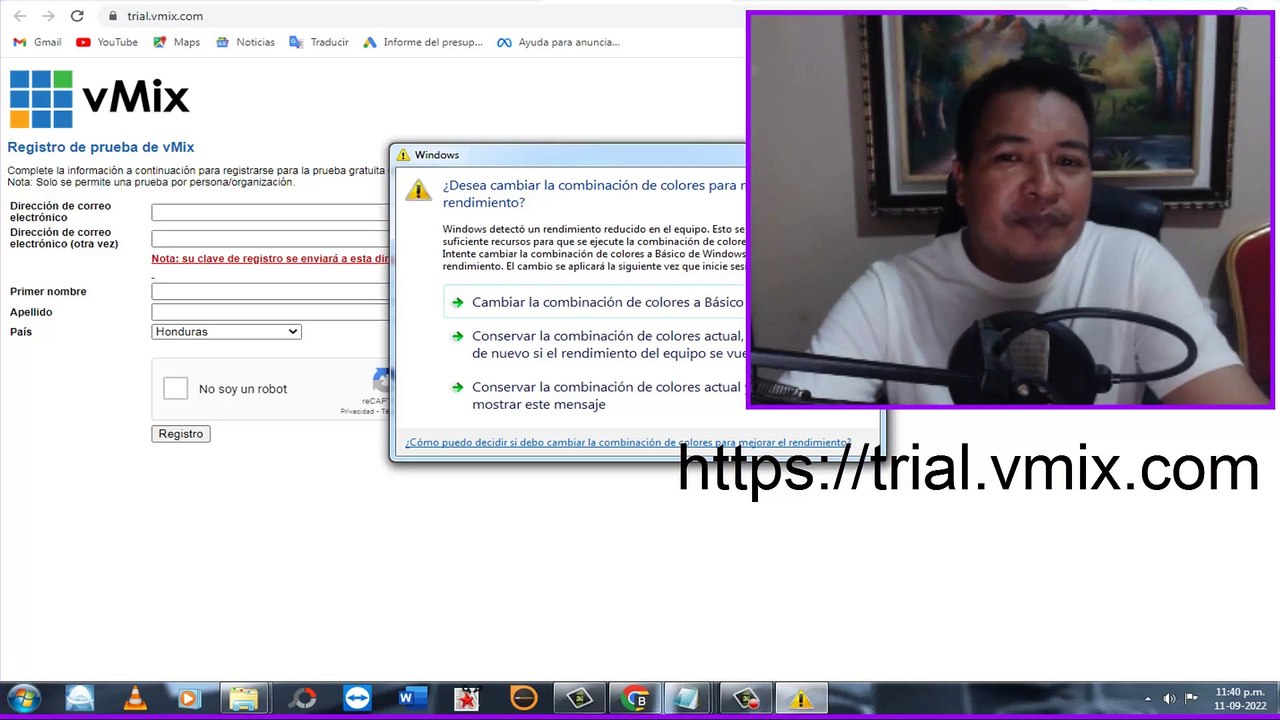Focus the 'Primer nombre' input field

[270, 291]
